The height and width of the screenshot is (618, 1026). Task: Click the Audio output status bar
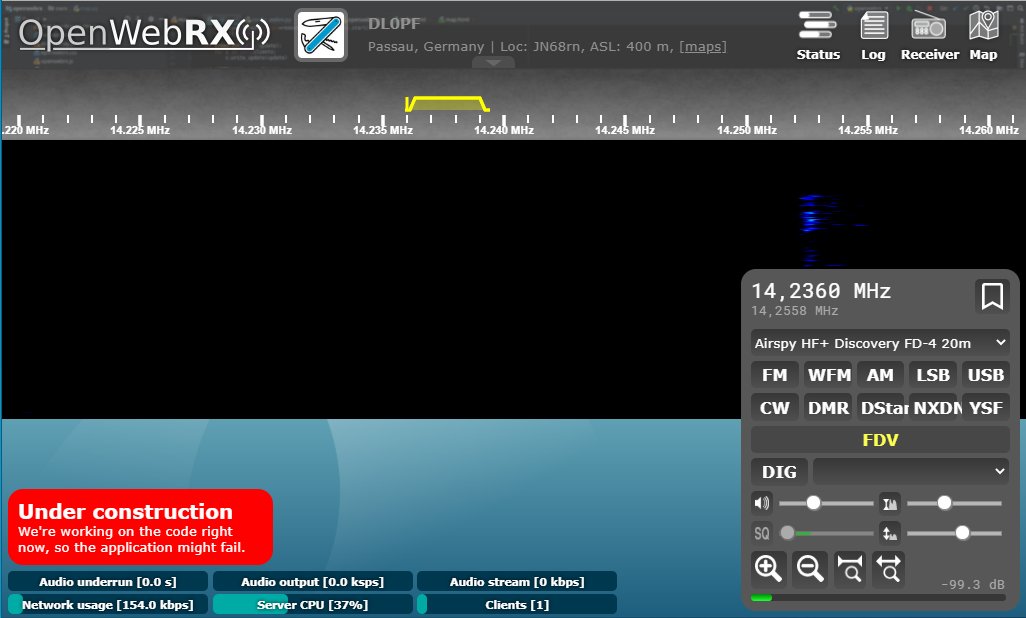click(x=313, y=581)
